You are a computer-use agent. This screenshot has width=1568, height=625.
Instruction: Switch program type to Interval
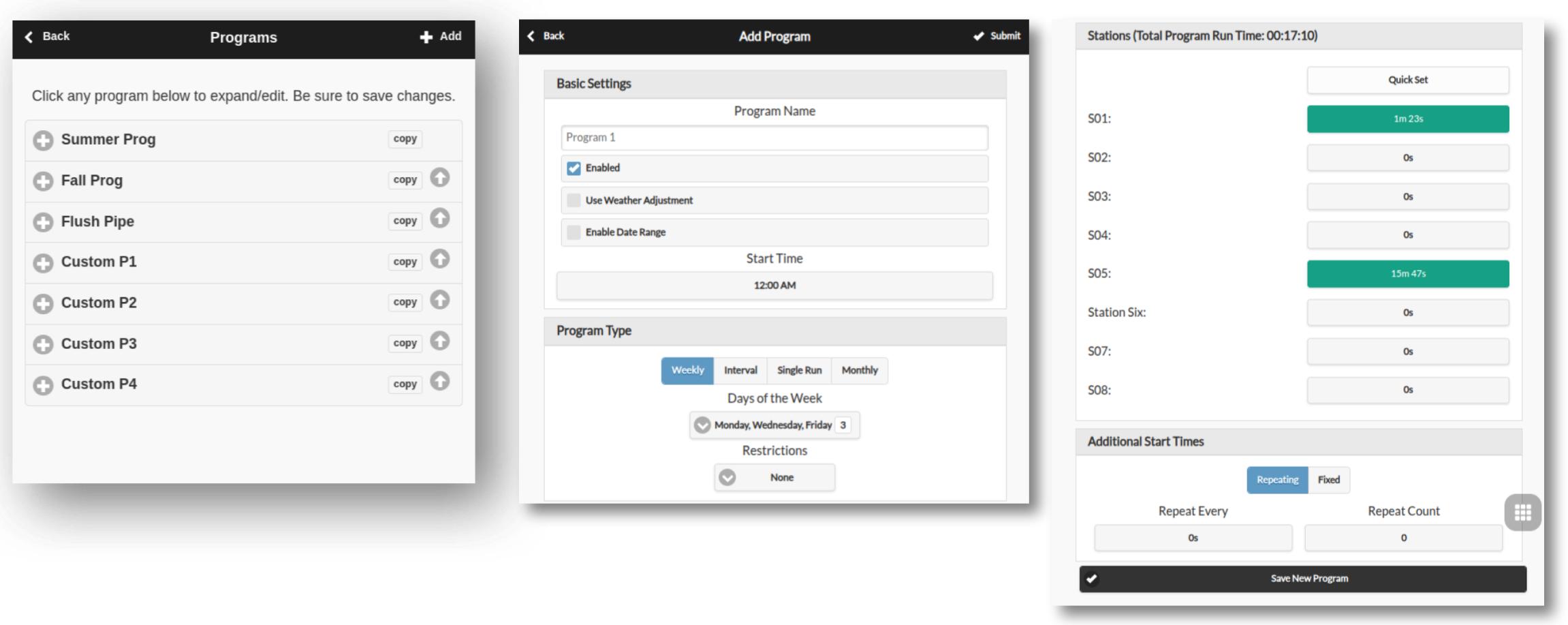740,371
